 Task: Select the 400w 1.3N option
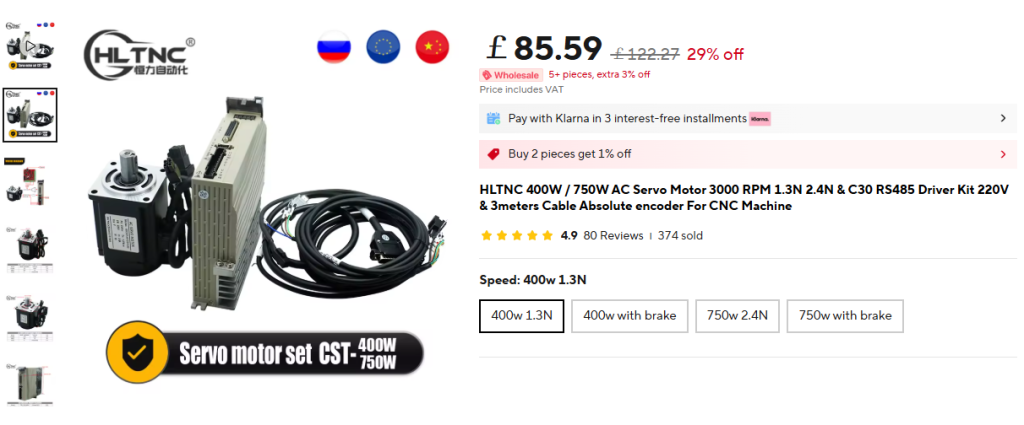click(x=522, y=315)
